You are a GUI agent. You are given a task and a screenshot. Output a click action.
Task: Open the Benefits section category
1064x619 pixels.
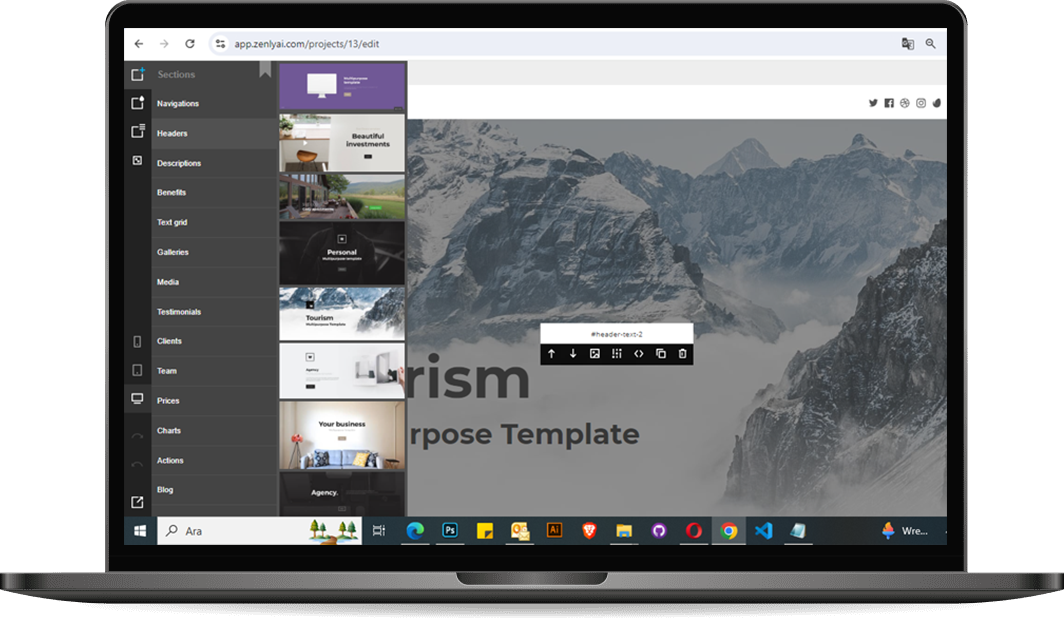point(214,192)
